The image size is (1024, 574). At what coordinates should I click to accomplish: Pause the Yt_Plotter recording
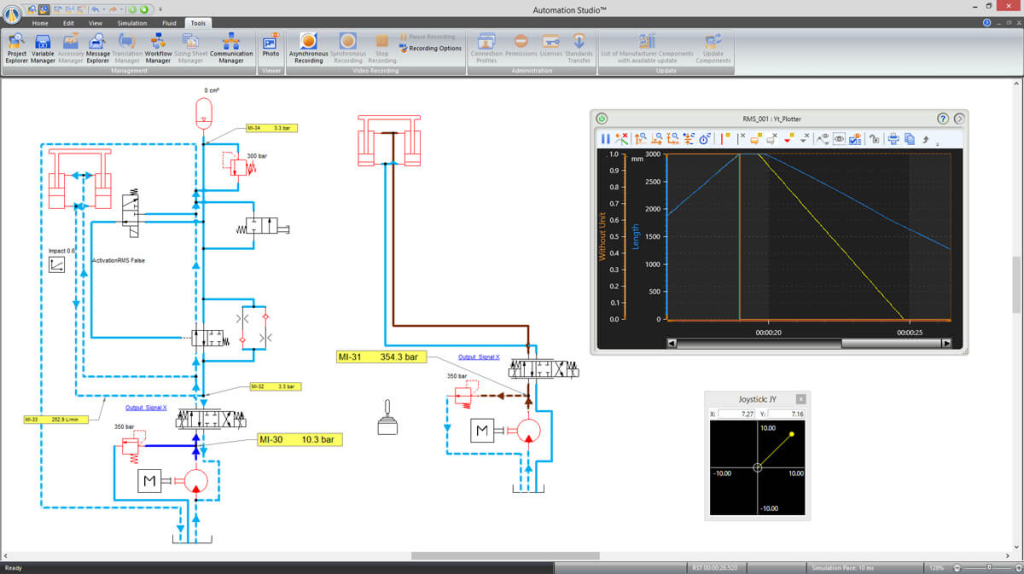point(605,138)
